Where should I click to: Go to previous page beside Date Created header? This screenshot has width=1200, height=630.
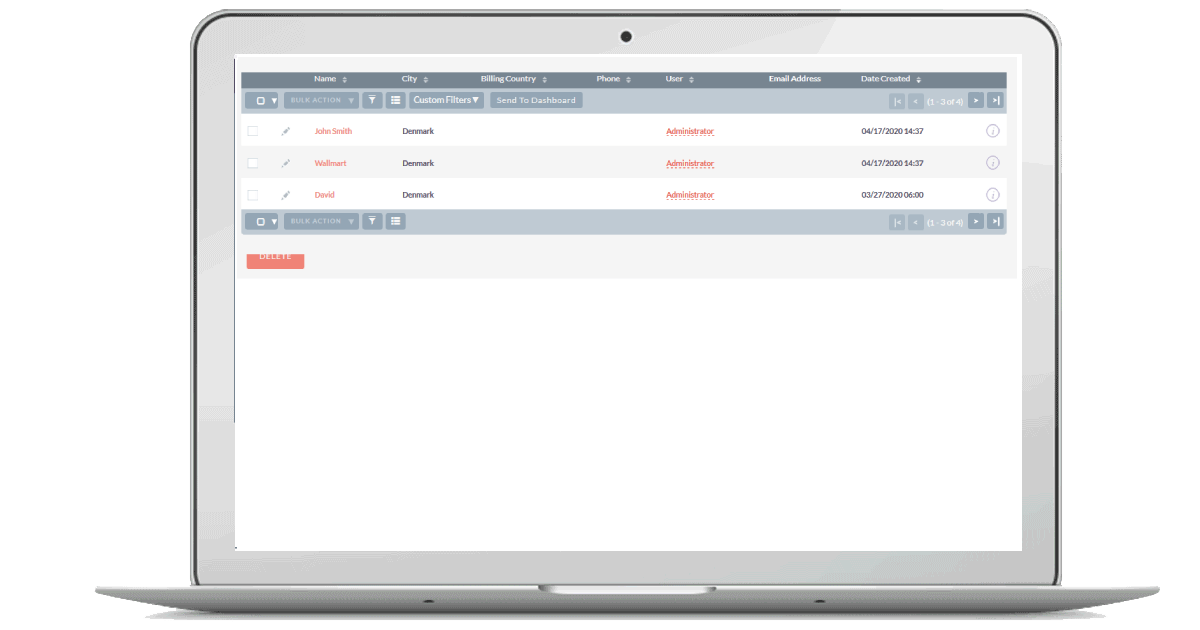(916, 101)
